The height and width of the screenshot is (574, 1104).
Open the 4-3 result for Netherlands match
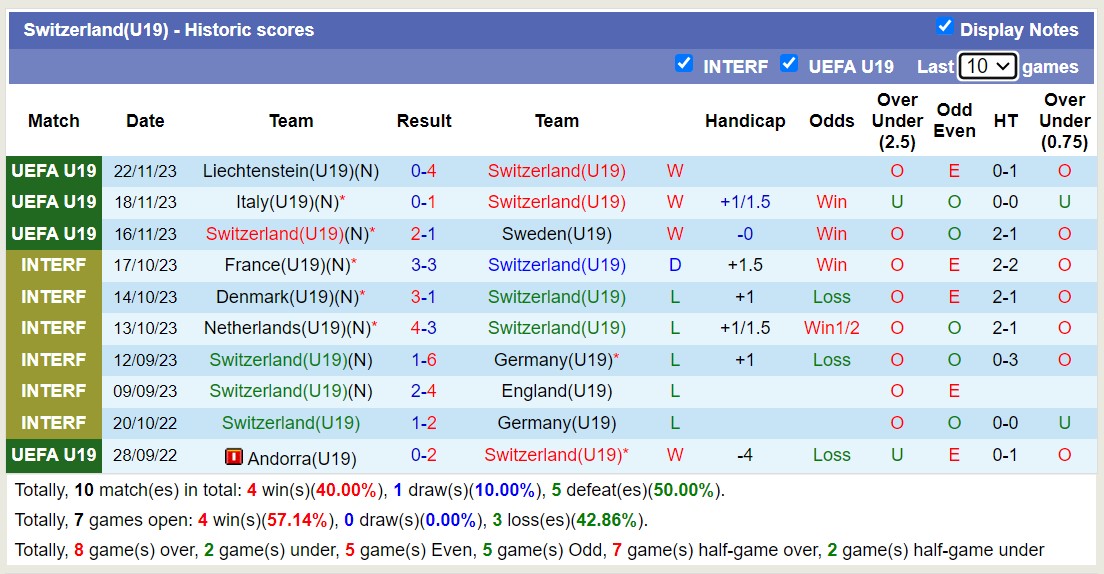click(424, 328)
